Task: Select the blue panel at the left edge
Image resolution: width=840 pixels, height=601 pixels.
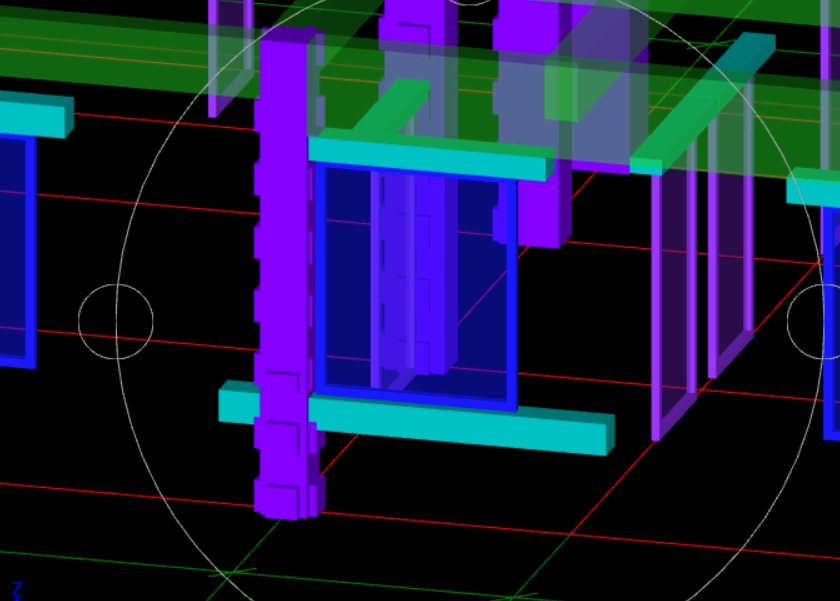Action: tap(18, 252)
